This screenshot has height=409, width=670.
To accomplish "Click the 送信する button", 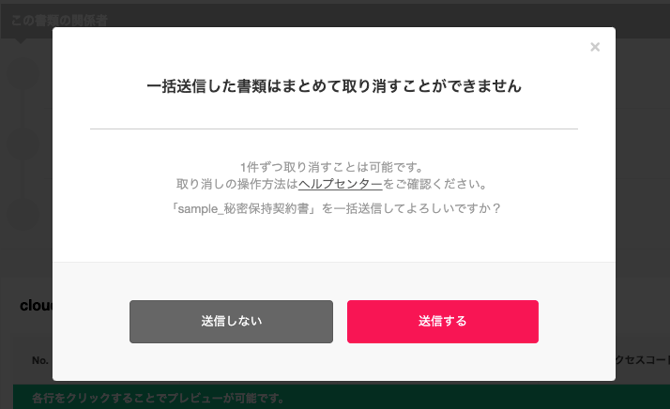I will (443, 321).
